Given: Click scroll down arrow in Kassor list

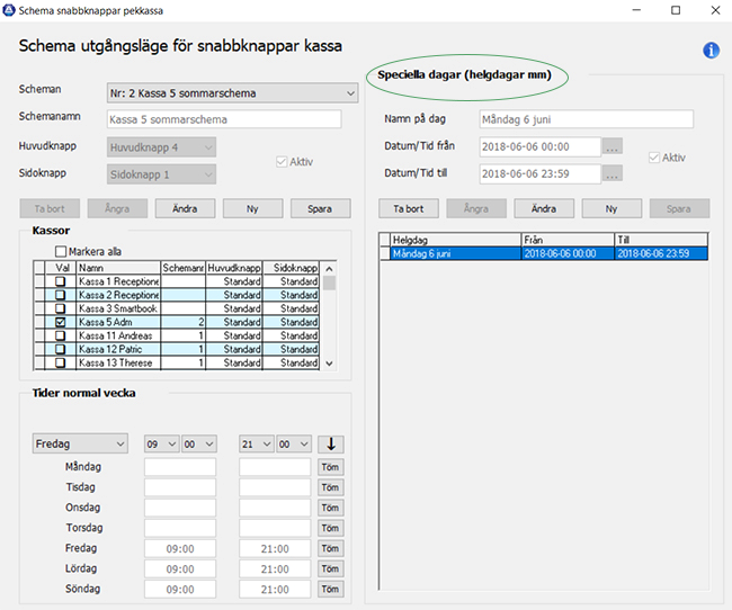Looking at the screenshot, I should 329,364.
